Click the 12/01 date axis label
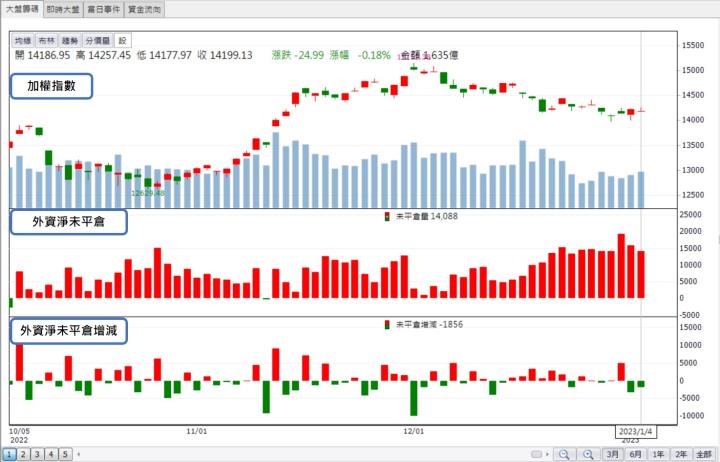Screen dimensions: 720x462 [x=414, y=431]
